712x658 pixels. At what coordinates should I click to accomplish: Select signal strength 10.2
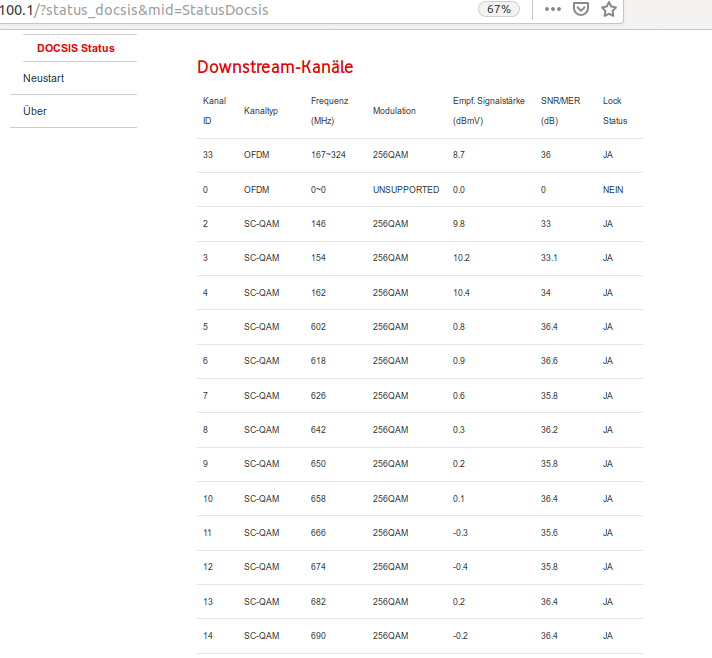pos(461,258)
